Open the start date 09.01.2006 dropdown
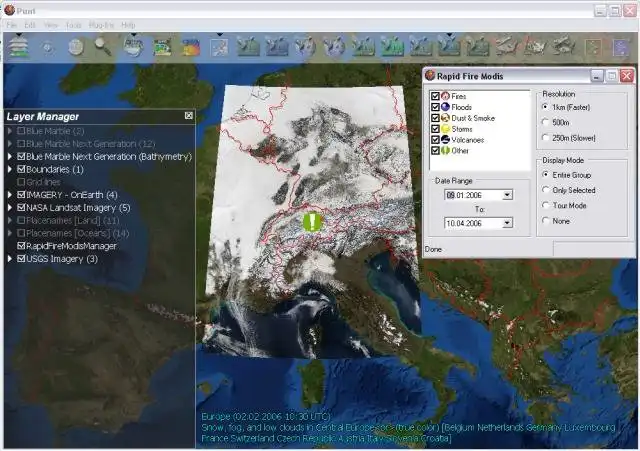 [507, 195]
